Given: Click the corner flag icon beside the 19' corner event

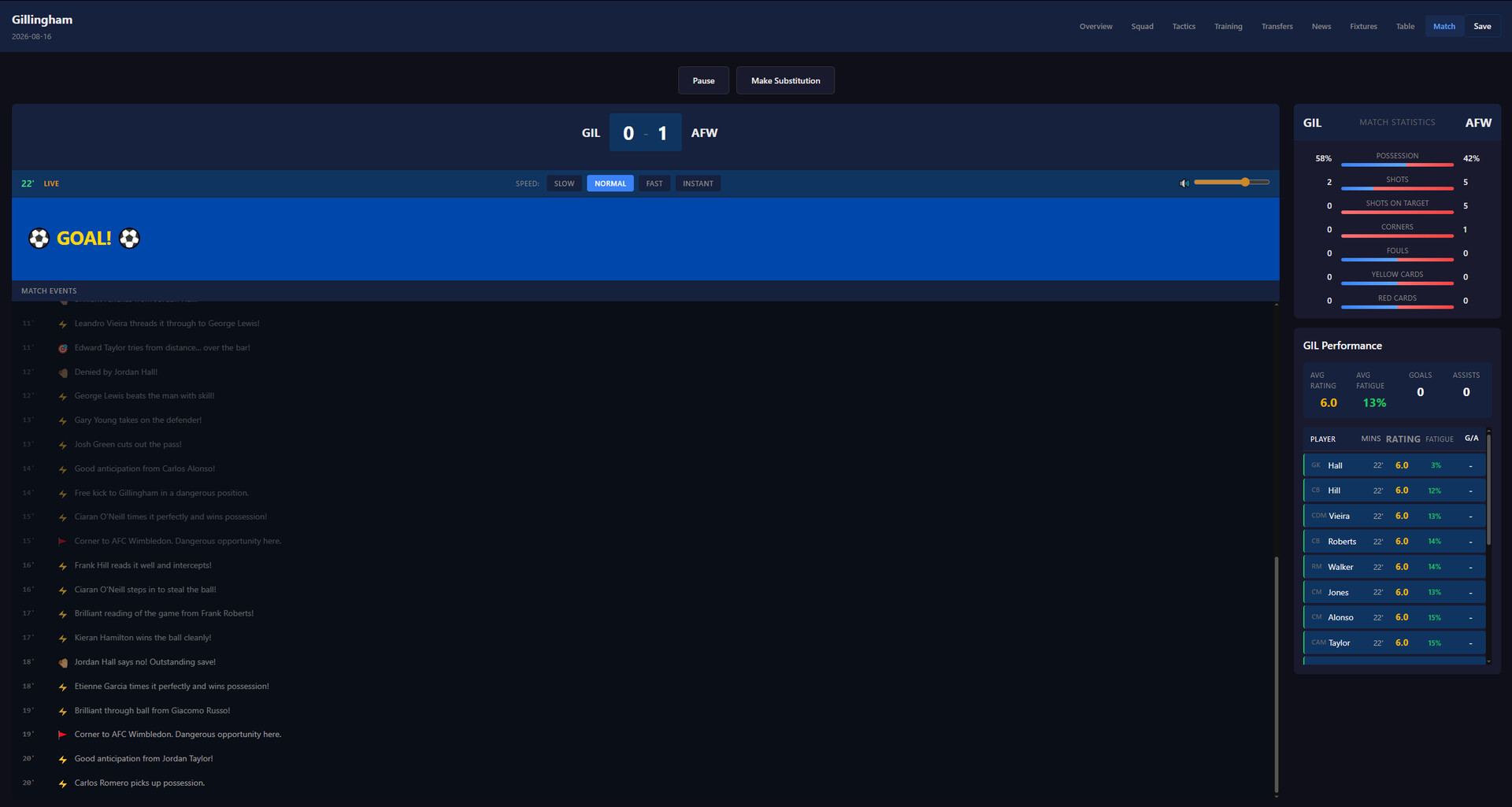Looking at the screenshot, I should click(x=62, y=734).
